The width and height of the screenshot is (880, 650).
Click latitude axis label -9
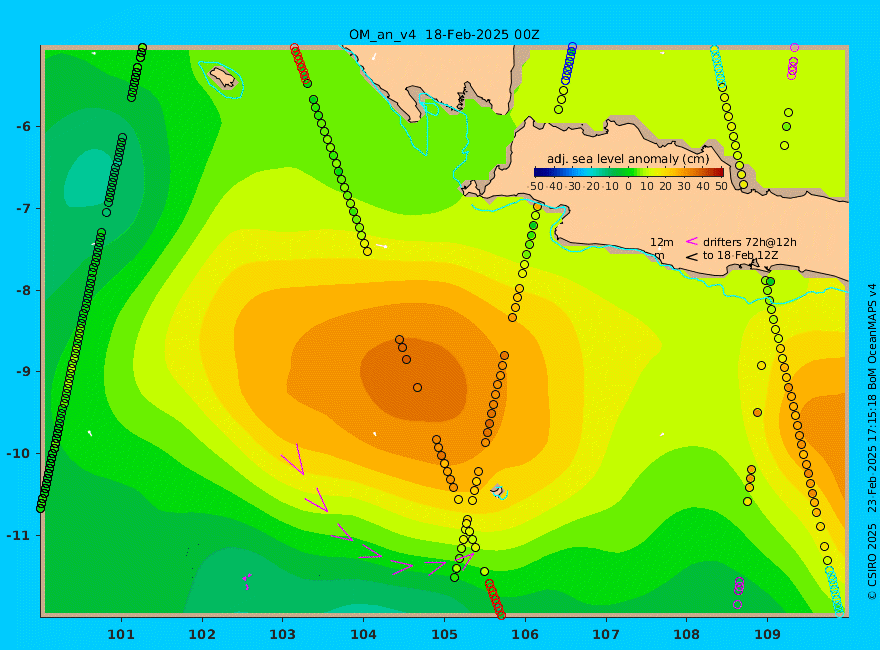tap(23, 372)
